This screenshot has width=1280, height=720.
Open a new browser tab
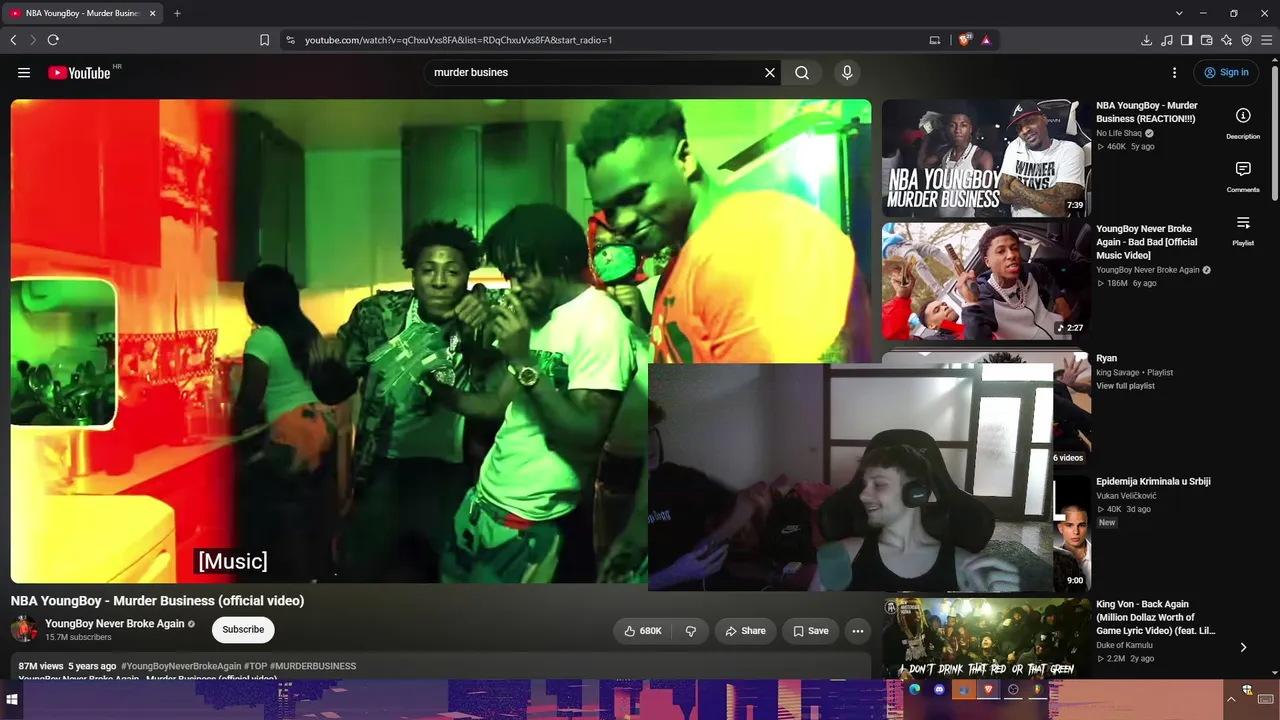[x=177, y=13]
